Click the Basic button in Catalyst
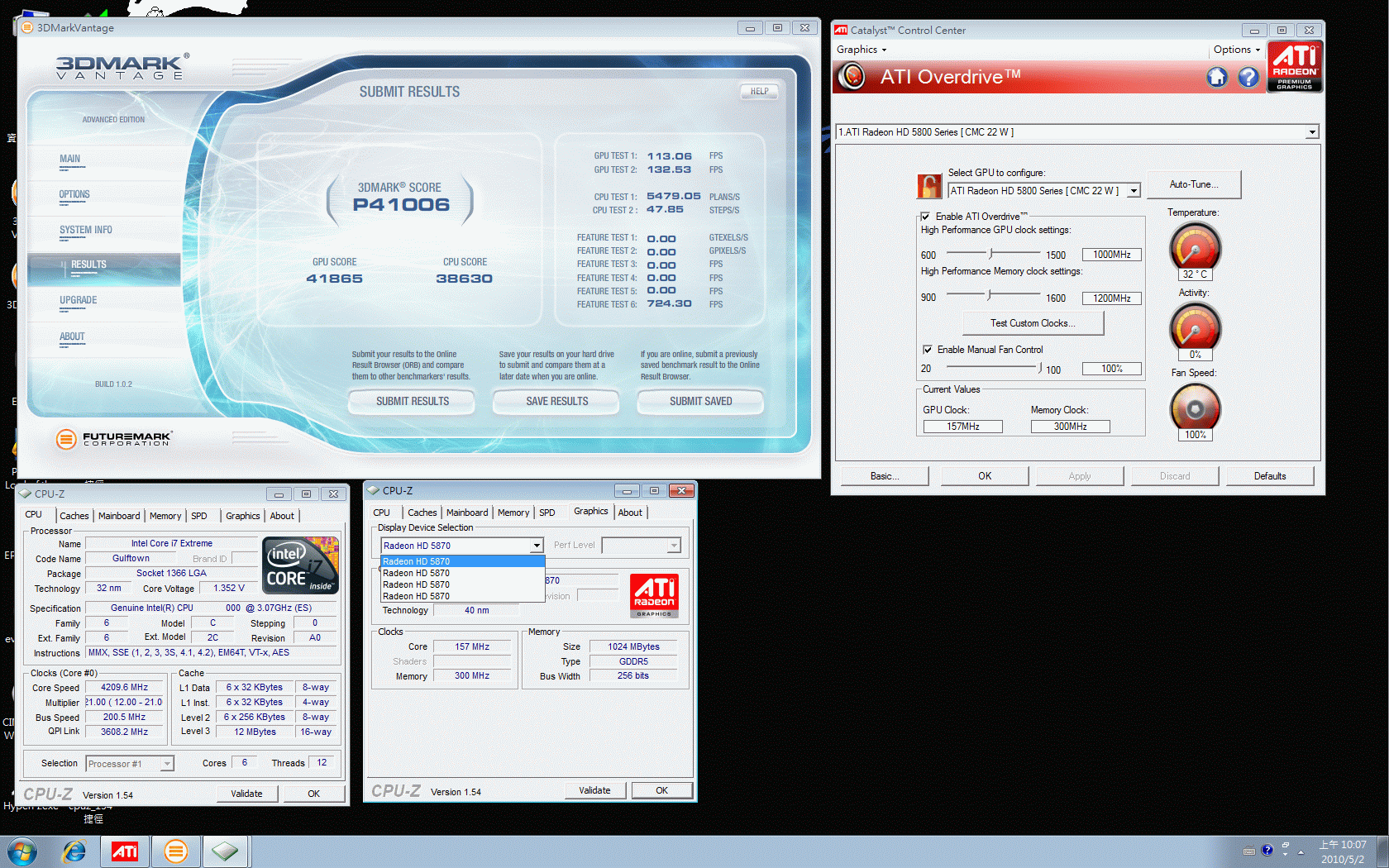 click(x=885, y=476)
